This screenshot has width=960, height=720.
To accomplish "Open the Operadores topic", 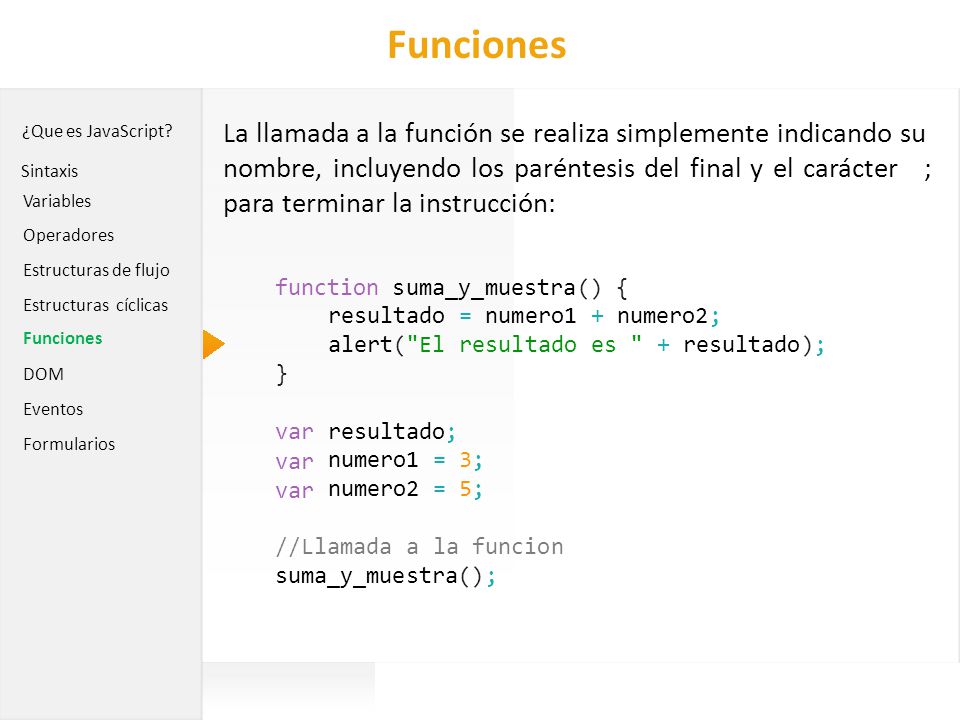I will click(x=69, y=235).
